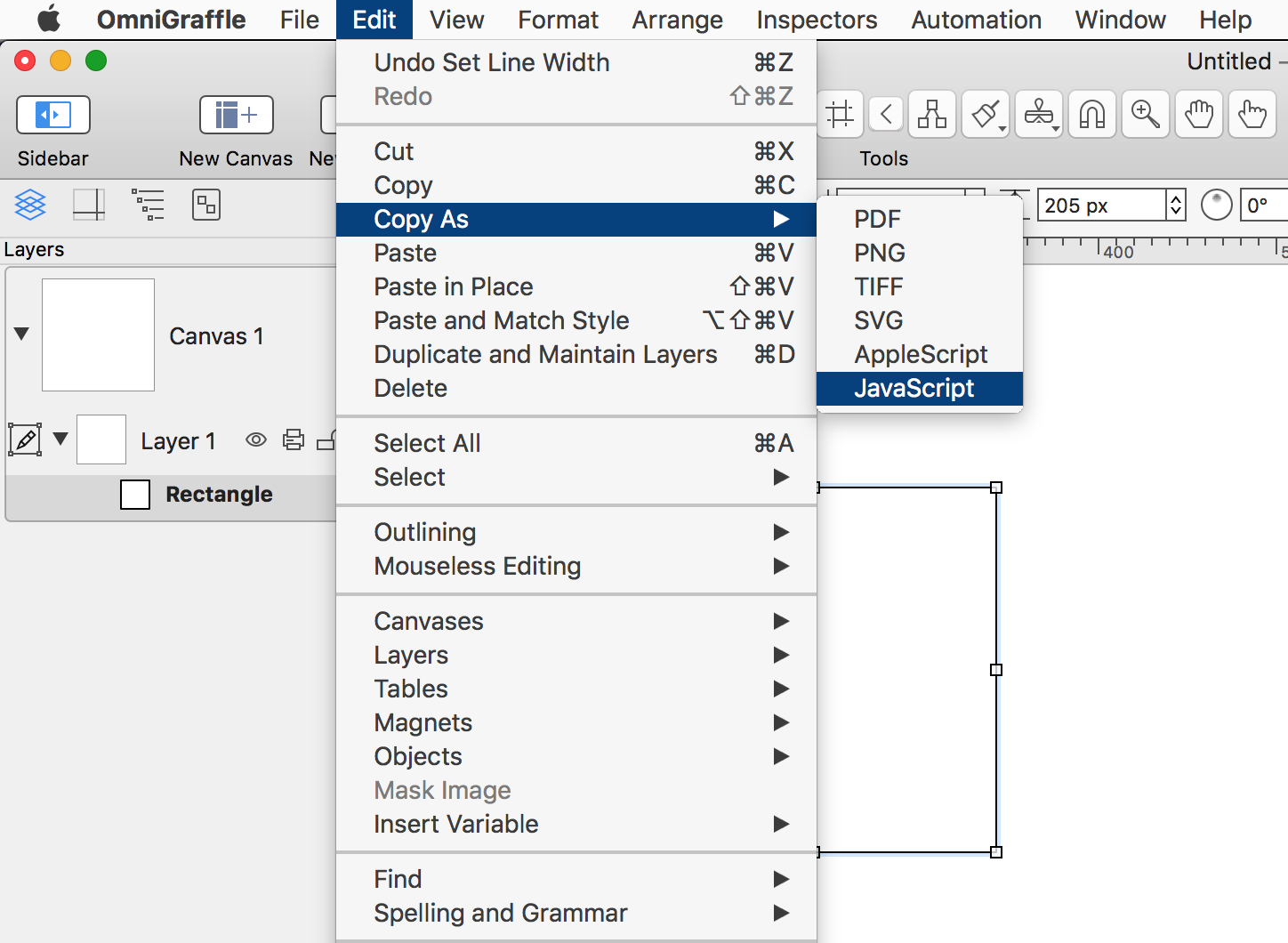This screenshot has width=1288, height=943.
Task: Toggle the Sidebar button in toolbar
Action: 53,115
